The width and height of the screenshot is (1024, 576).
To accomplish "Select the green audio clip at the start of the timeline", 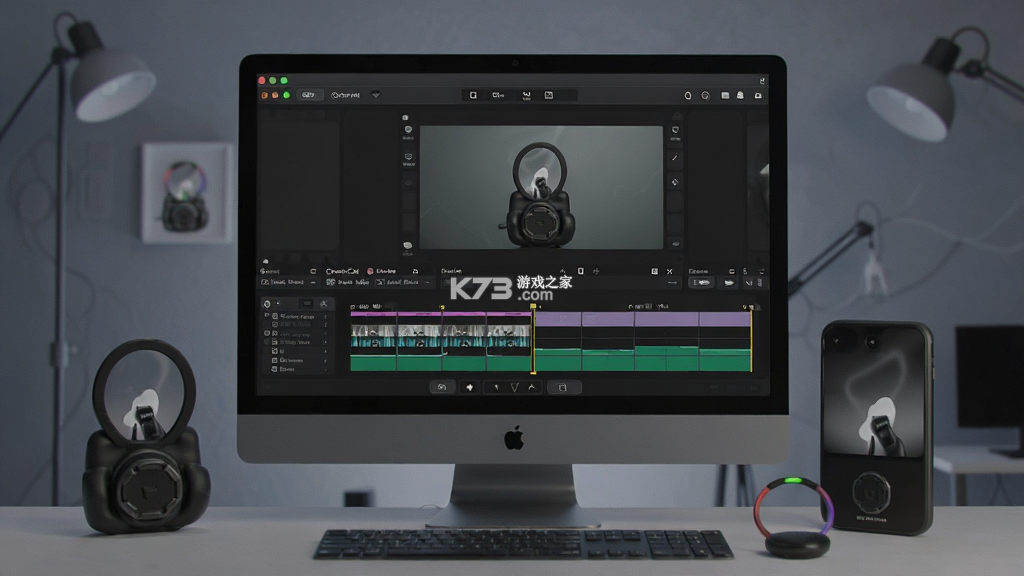I will [x=374, y=363].
